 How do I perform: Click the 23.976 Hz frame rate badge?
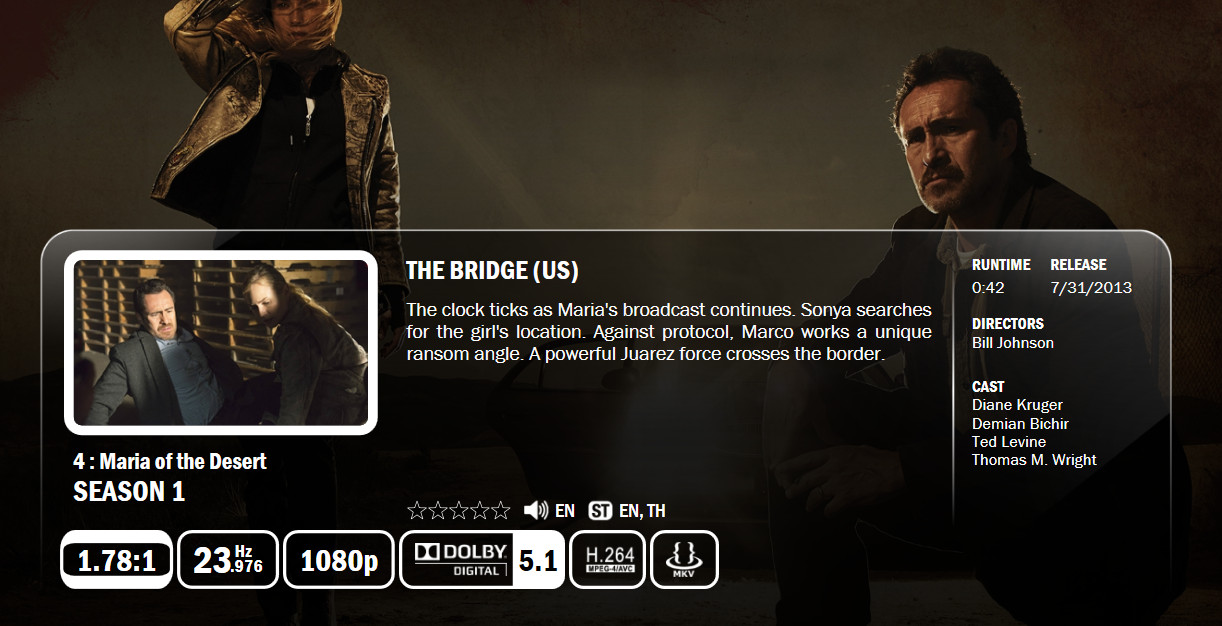click(x=228, y=560)
